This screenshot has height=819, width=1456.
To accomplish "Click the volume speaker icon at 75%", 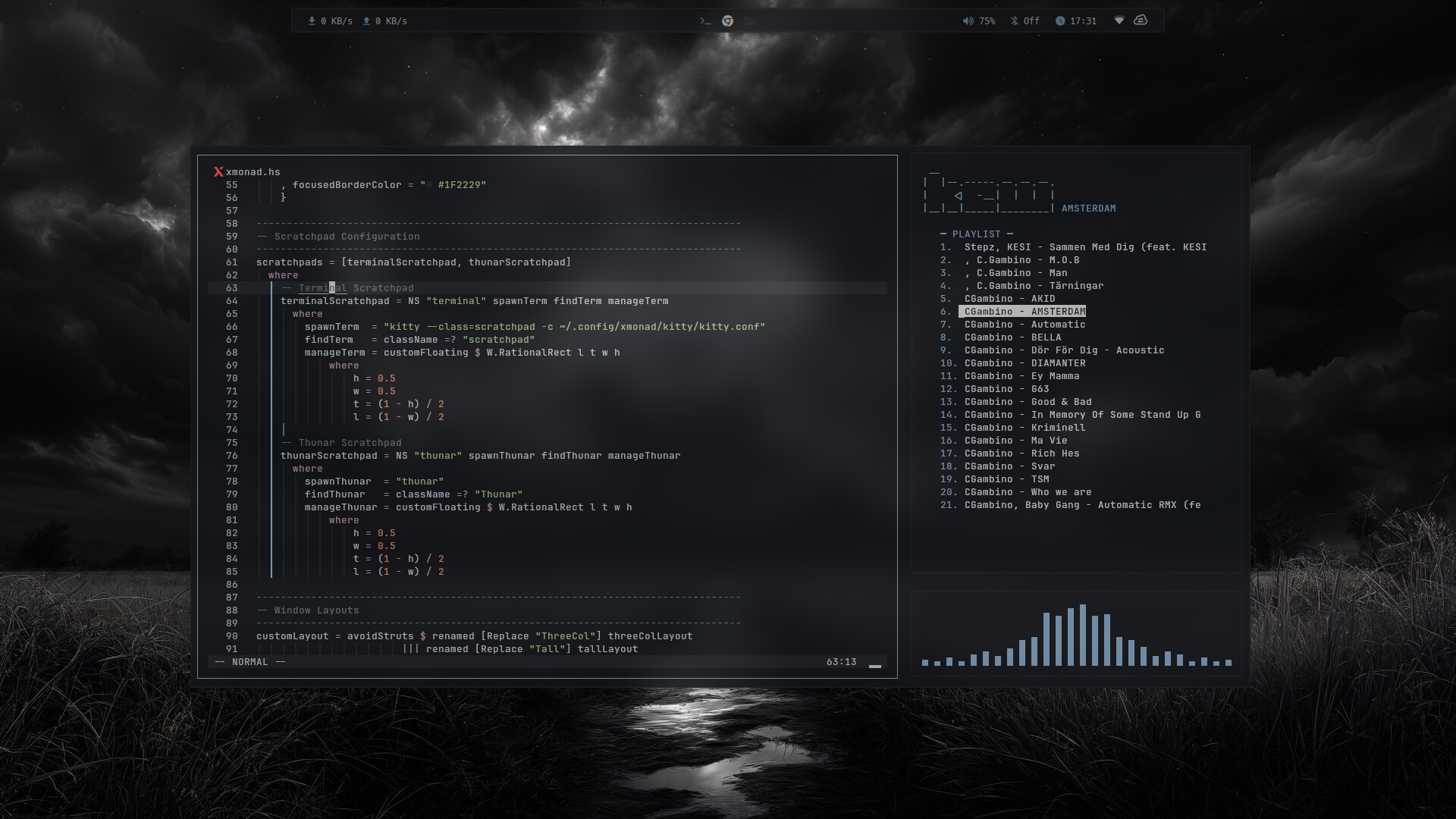I will 968,21.
